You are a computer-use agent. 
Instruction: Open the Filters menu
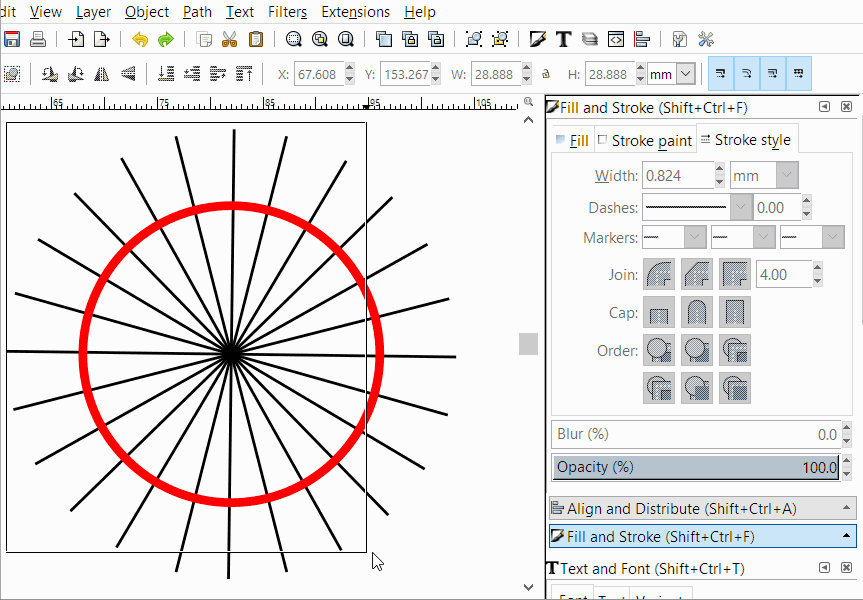287,12
